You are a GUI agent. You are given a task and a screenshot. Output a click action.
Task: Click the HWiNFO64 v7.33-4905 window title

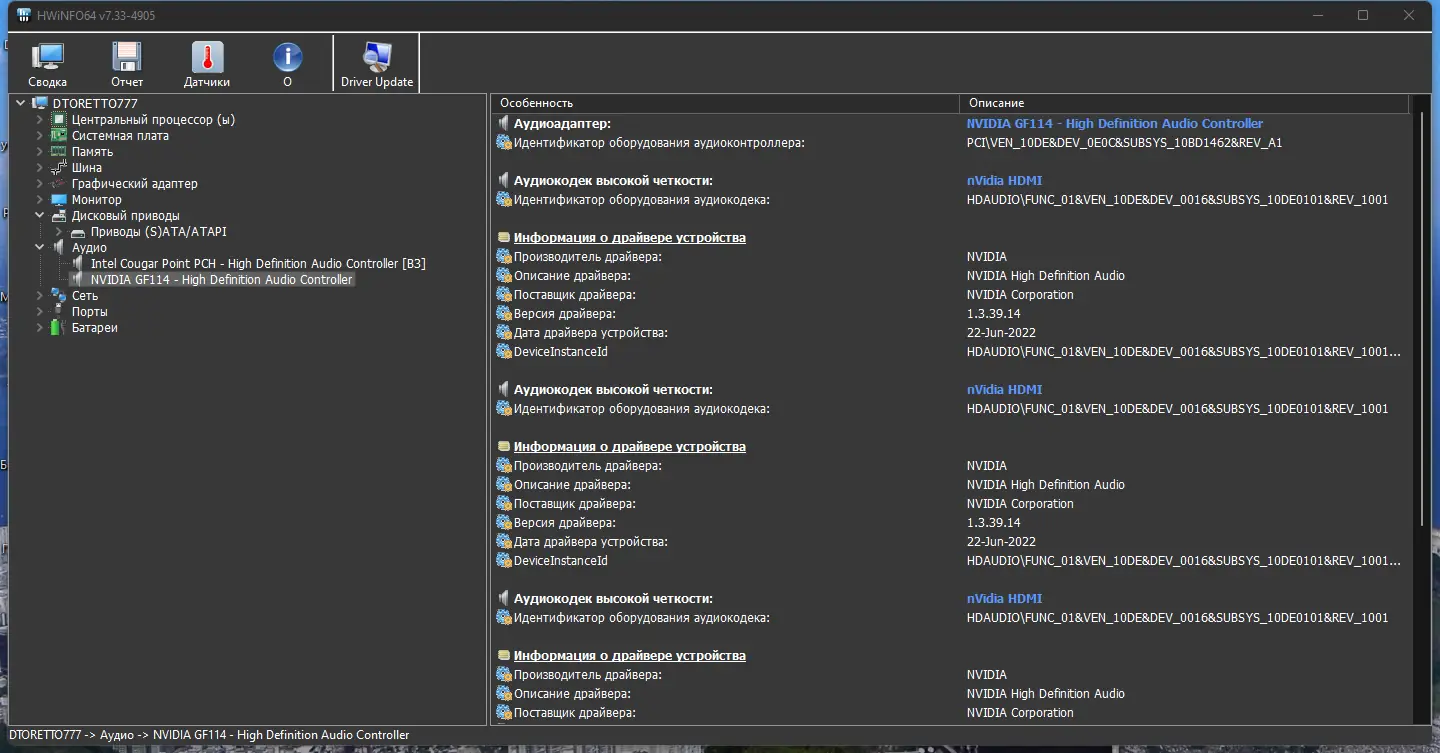click(x=98, y=15)
